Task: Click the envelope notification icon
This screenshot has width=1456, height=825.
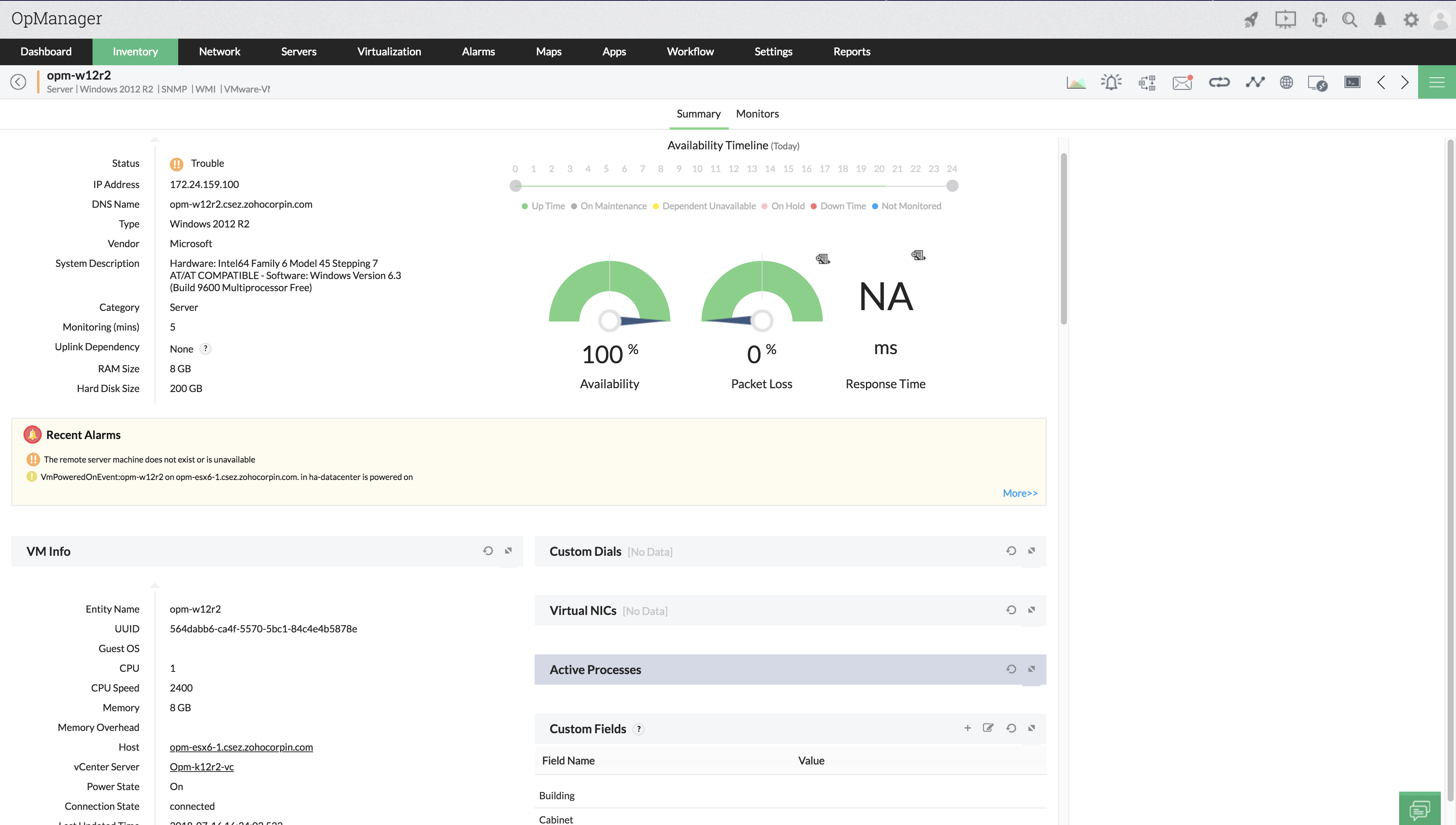Action: point(1182,83)
